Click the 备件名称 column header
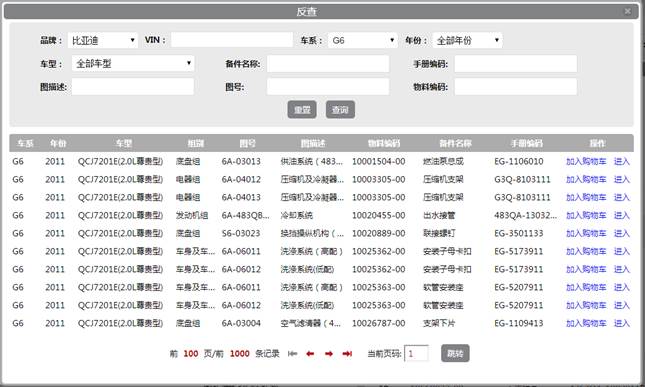Viewport: 645px width, 387px height. (x=455, y=143)
